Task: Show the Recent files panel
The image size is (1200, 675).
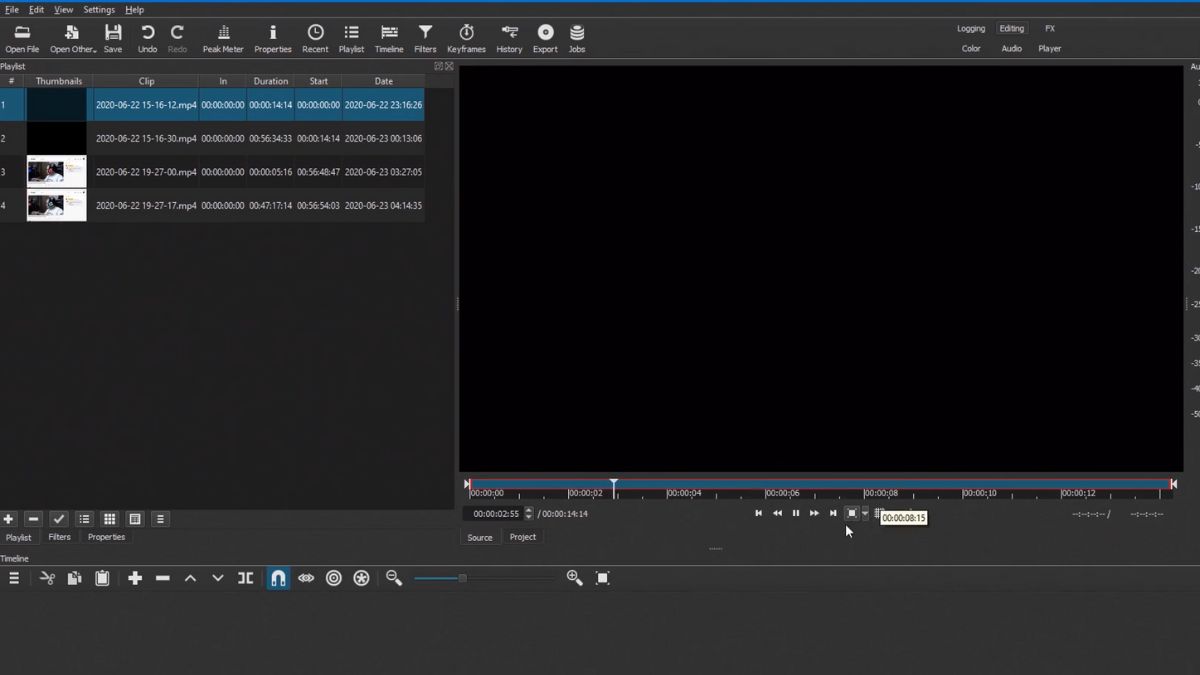Action: pos(315,39)
